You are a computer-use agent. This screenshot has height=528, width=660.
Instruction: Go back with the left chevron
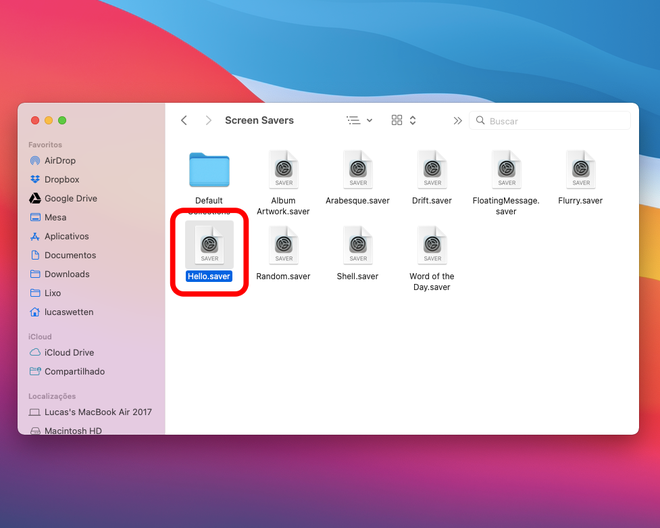[x=184, y=120]
